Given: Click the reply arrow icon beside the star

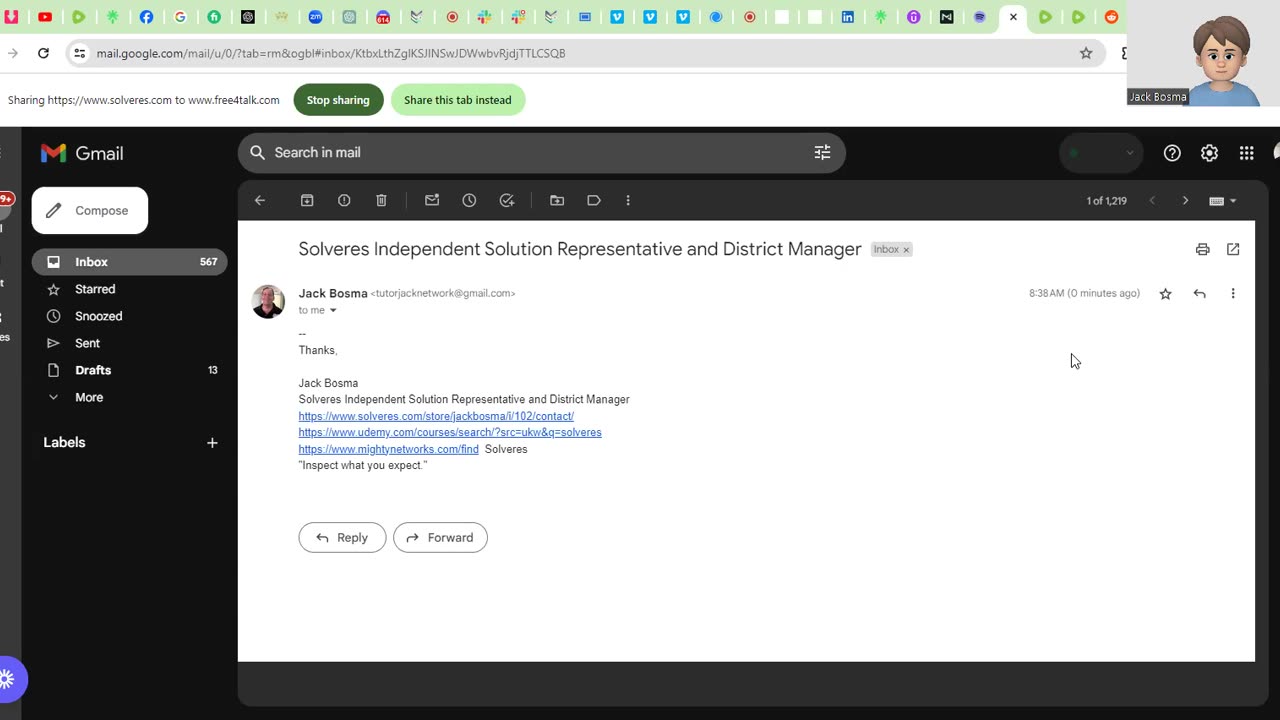Looking at the screenshot, I should tap(1199, 293).
